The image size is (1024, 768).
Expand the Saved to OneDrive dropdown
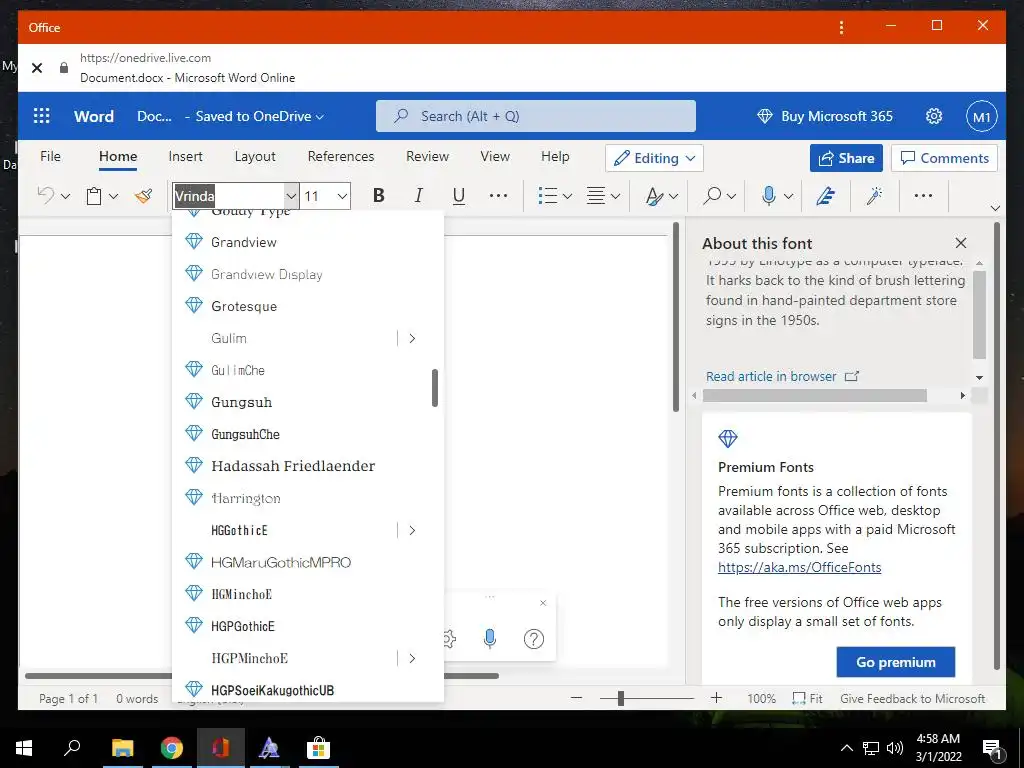259,116
